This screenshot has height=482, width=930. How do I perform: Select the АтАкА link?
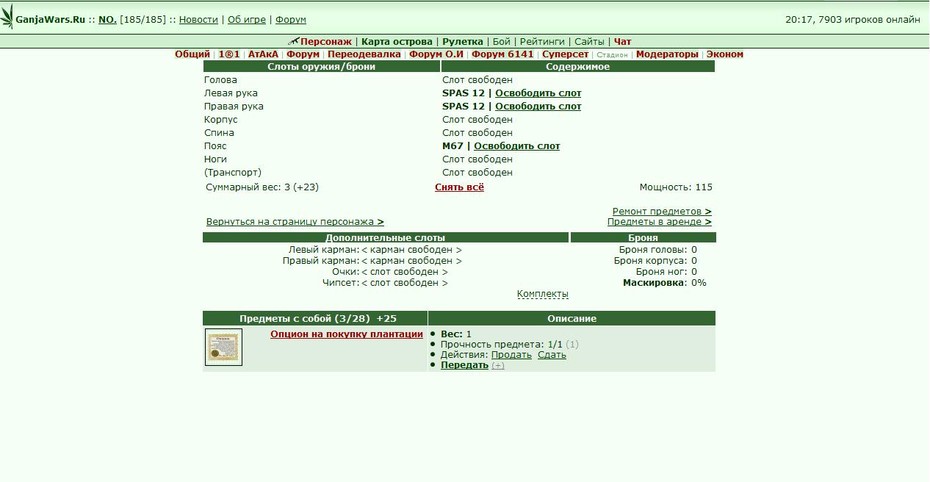[263, 54]
